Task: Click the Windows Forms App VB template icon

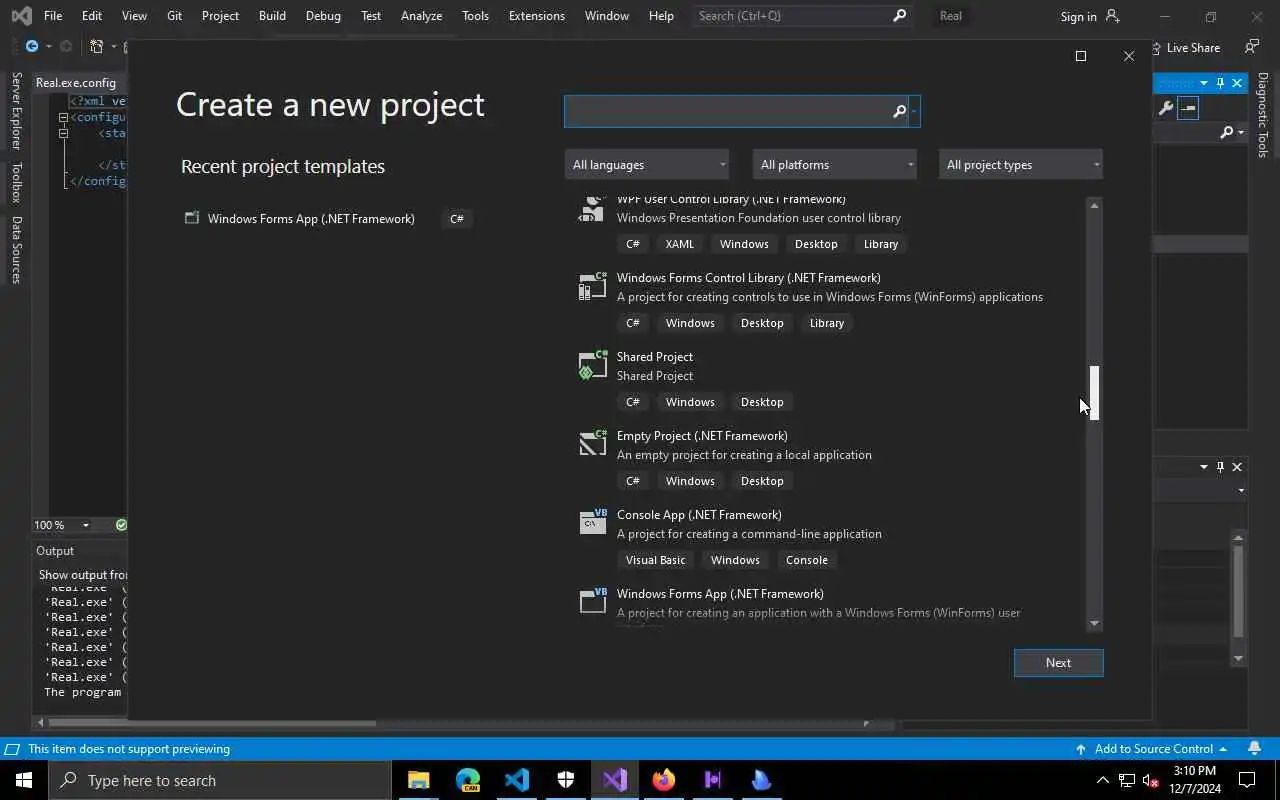Action: (593, 602)
